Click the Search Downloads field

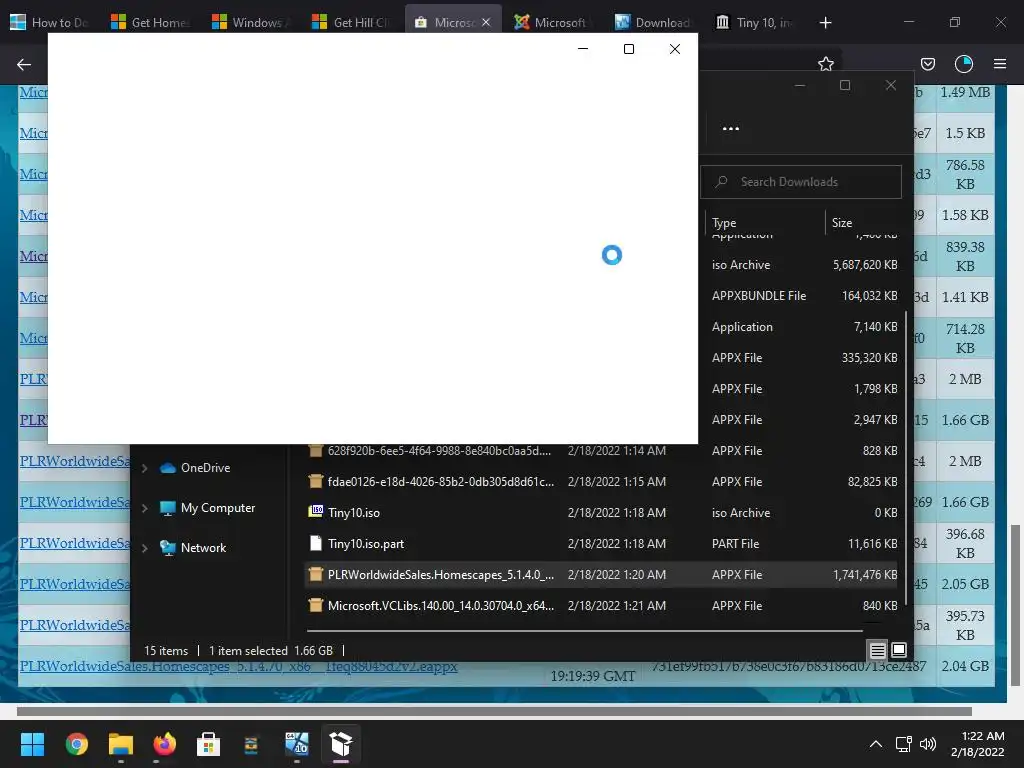(801, 182)
